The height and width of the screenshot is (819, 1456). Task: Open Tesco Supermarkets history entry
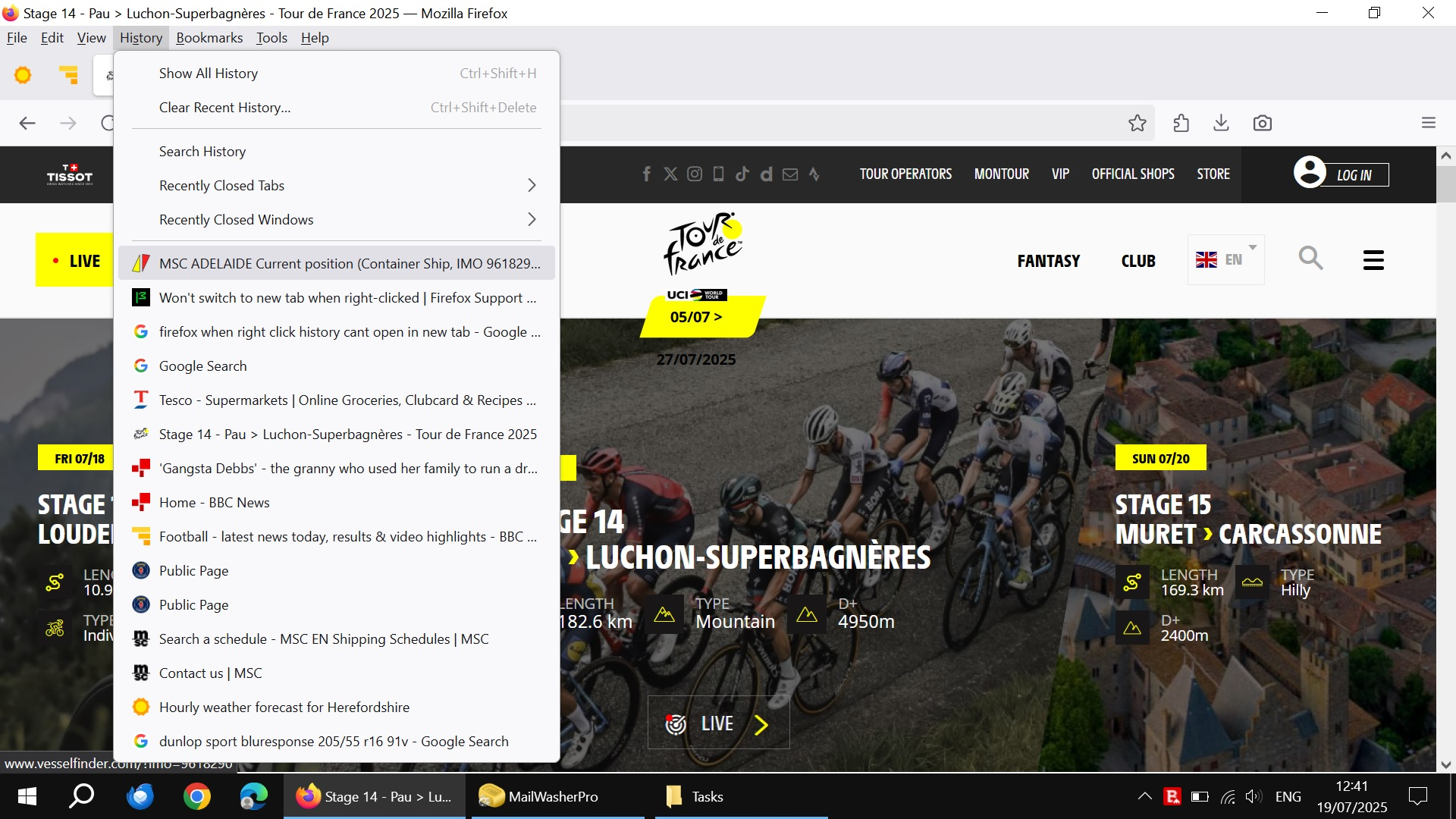pos(337,400)
